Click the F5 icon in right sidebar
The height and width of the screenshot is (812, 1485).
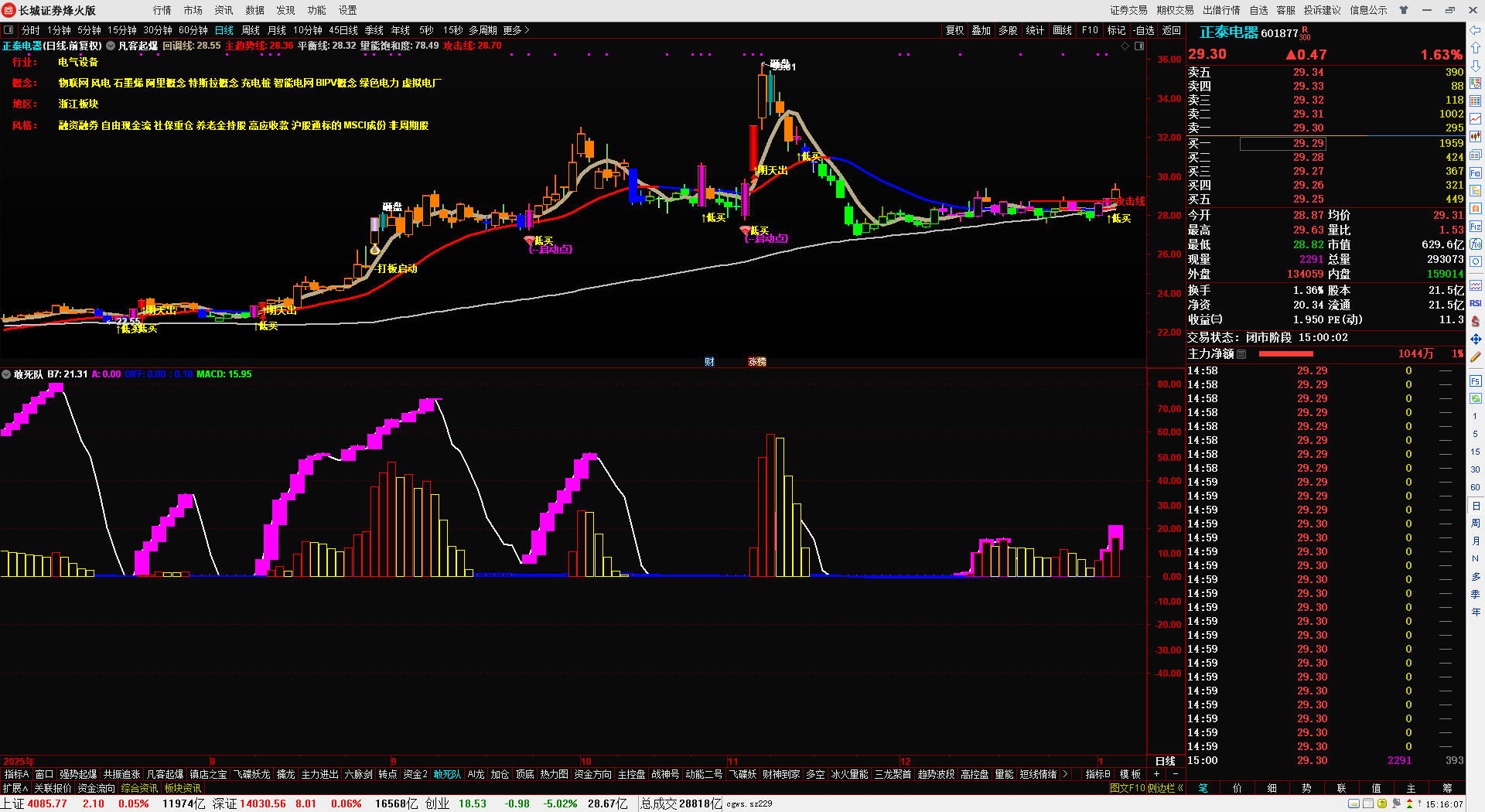click(x=1475, y=381)
